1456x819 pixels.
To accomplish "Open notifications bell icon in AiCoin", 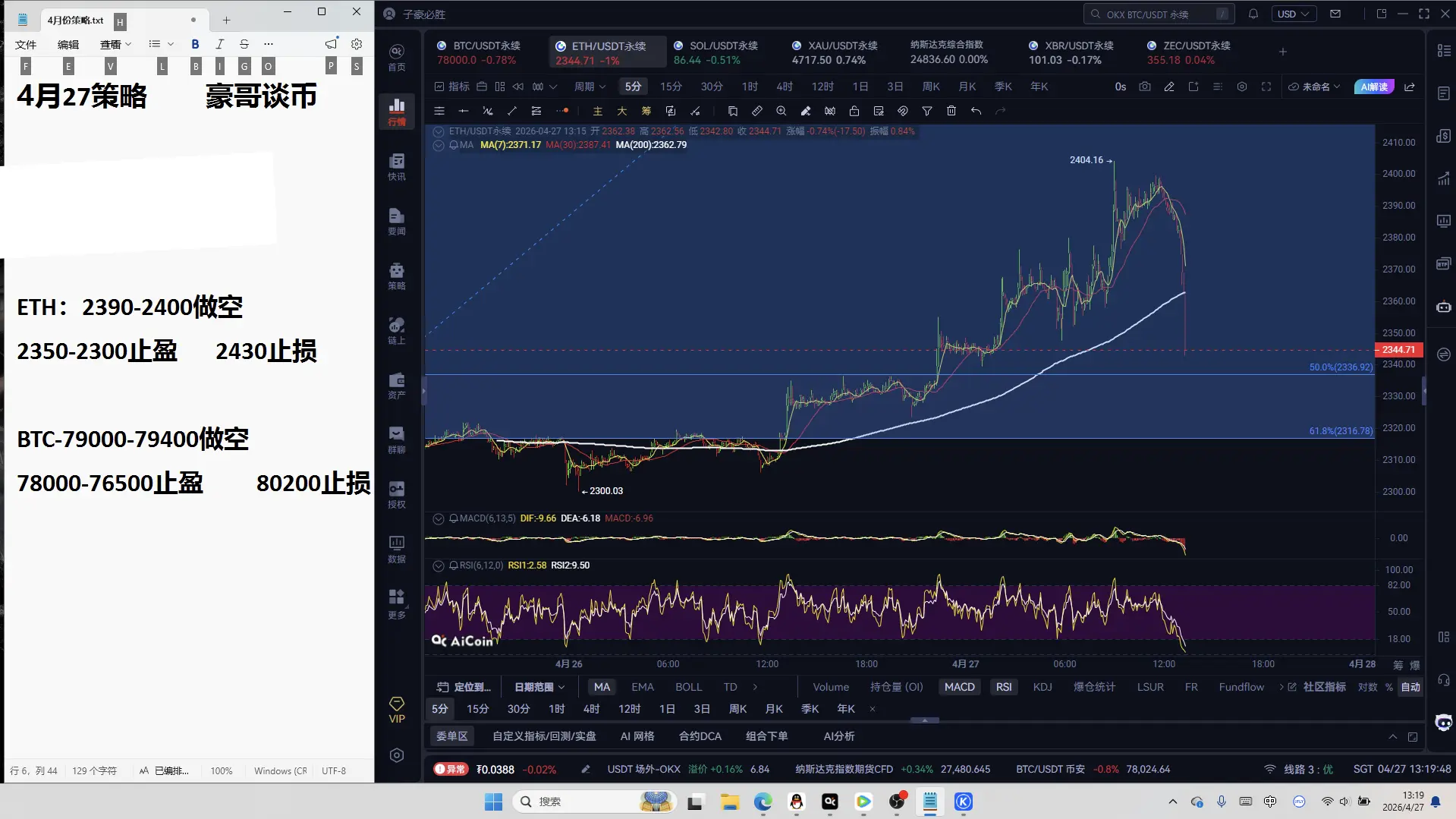I will click(x=1253, y=14).
